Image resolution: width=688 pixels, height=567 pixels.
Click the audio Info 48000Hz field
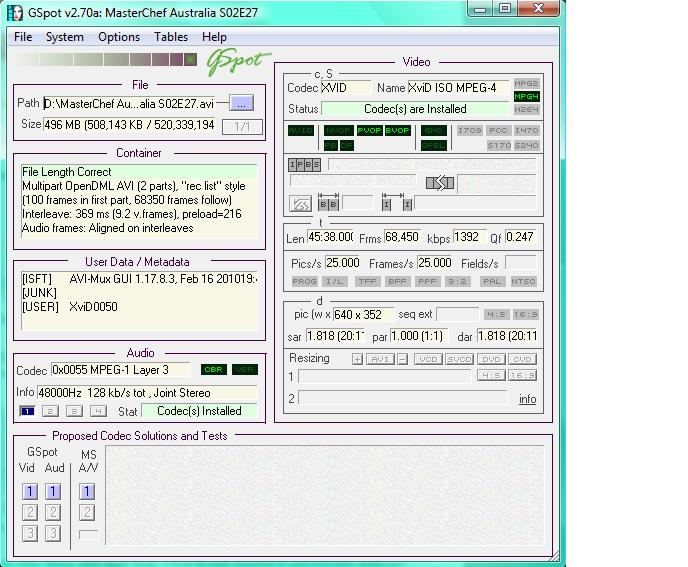click(147, 393)
